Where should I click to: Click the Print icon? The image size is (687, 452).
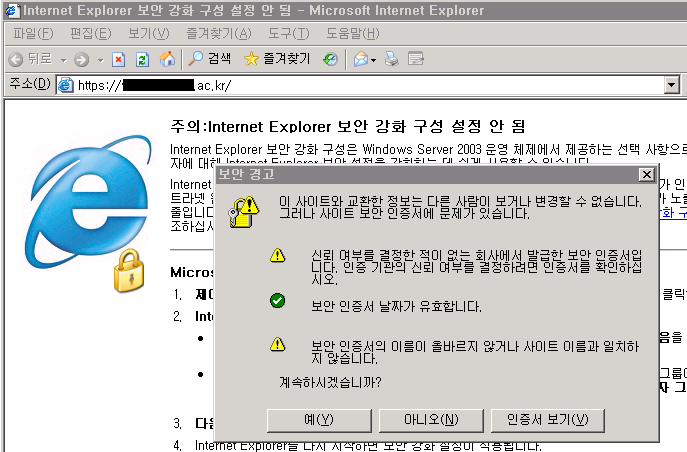click(x=392, y=59)
